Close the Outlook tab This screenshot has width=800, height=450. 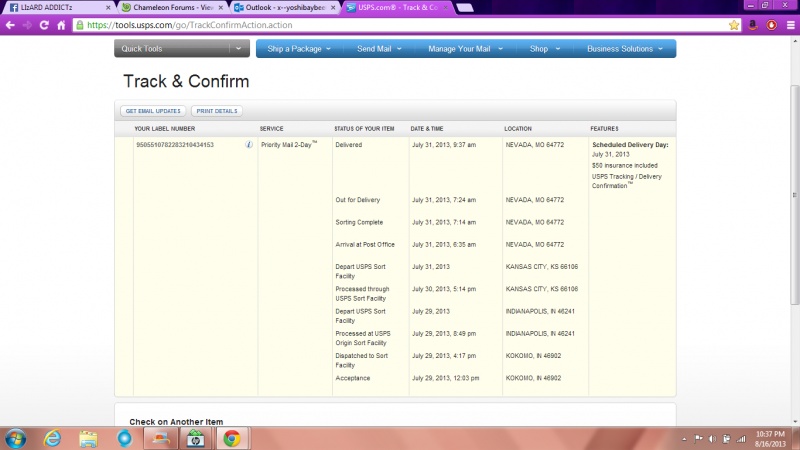click(x=333, y=8)
